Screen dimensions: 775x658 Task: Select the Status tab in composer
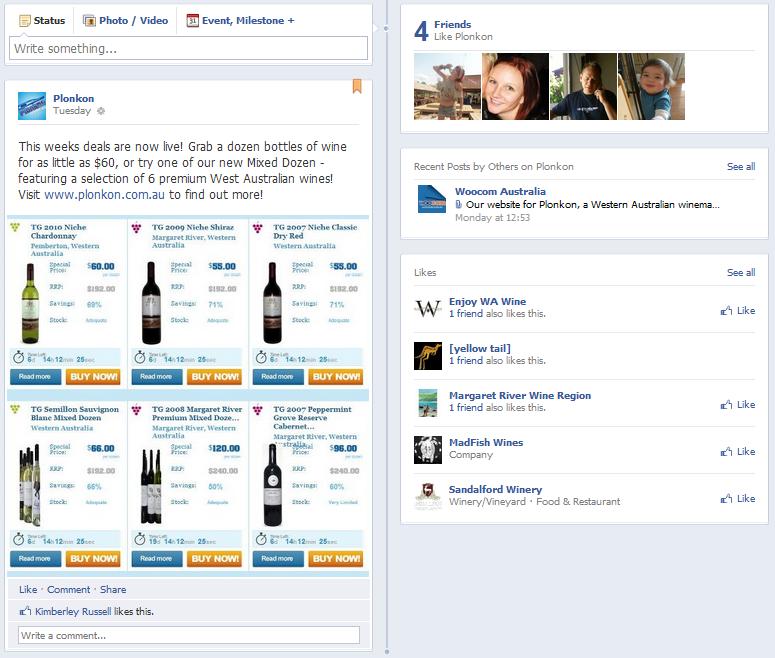pos(42,21)
